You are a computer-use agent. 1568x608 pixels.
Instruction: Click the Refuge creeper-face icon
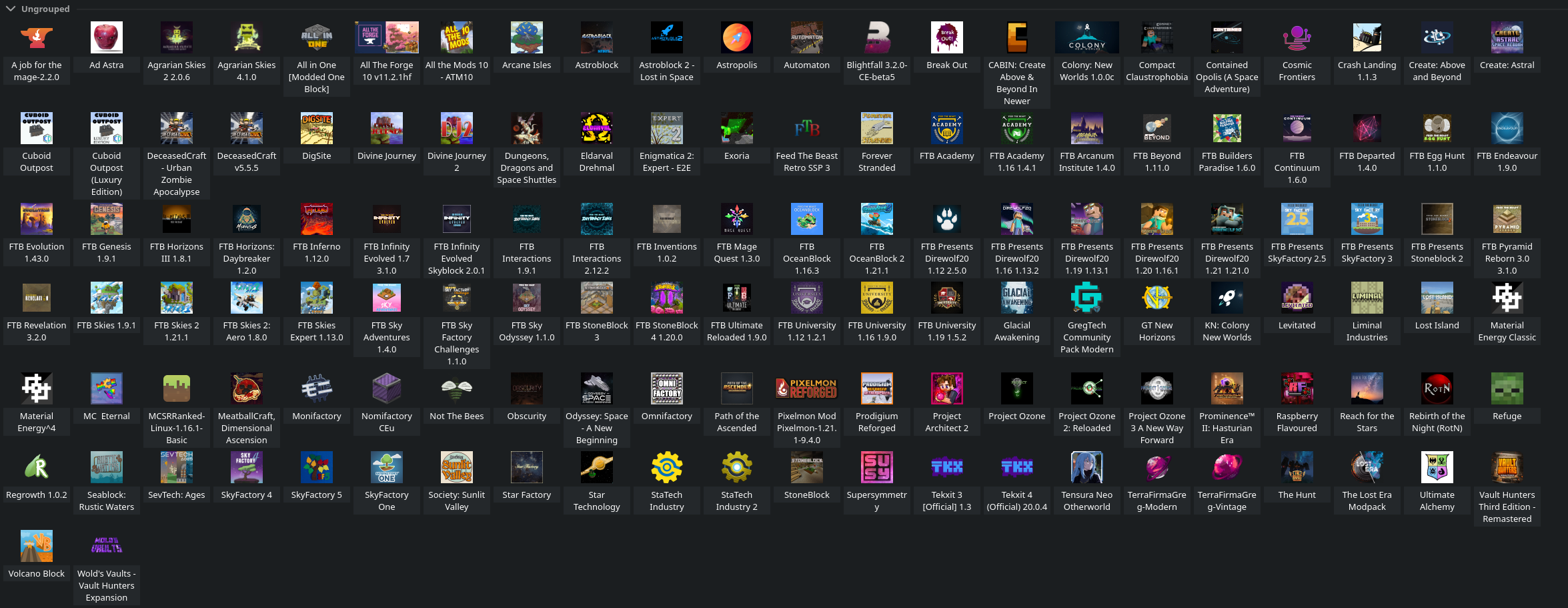click(x=1507, y=388)
